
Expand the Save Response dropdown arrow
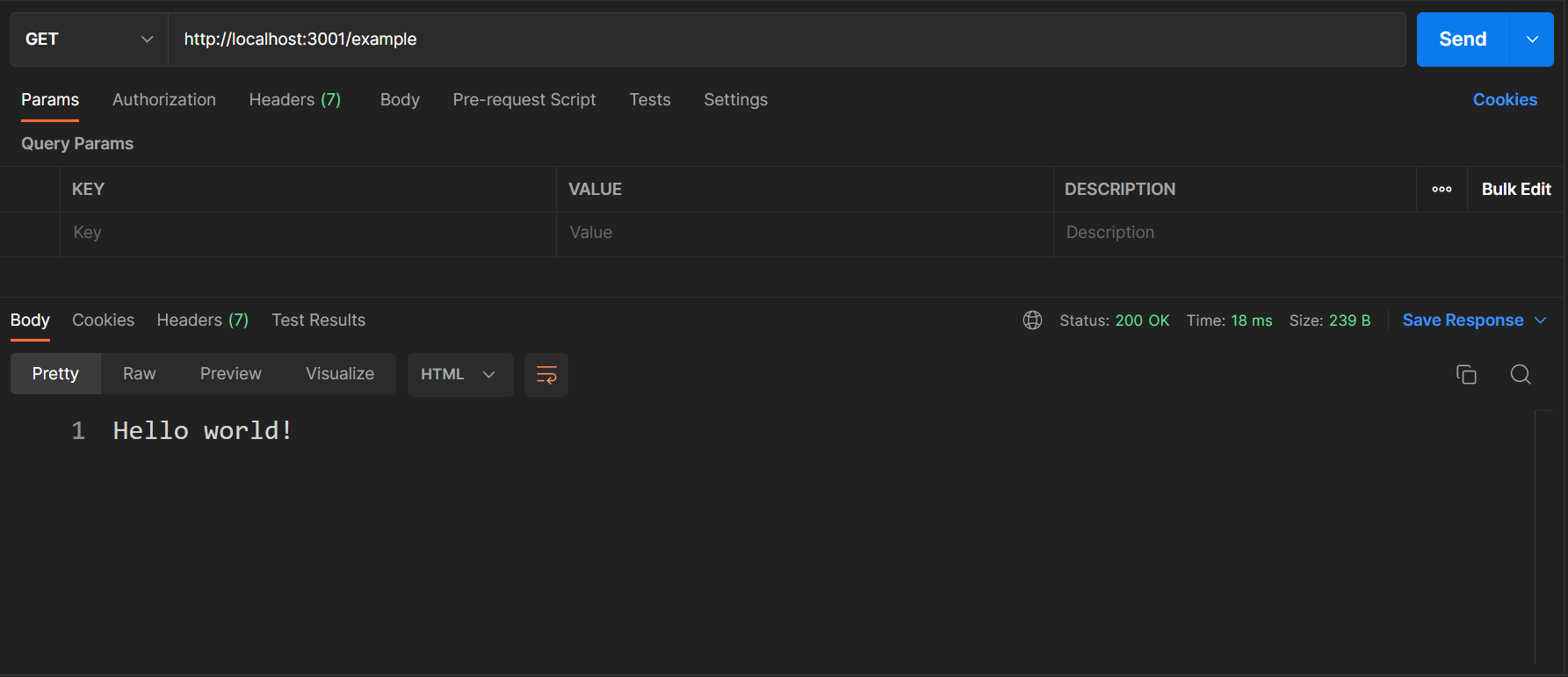click(1540, 320)
